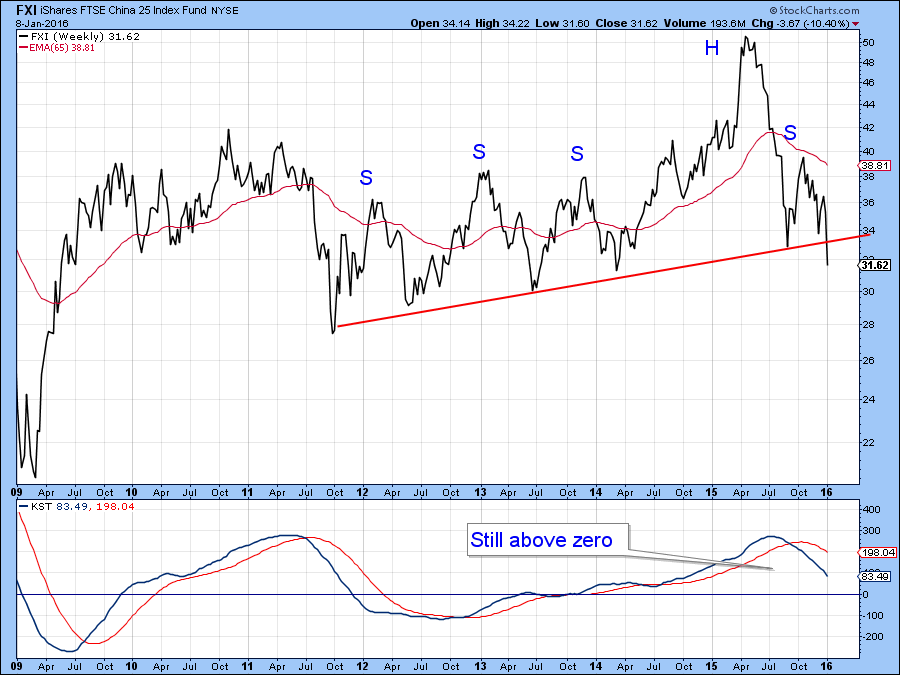This screenshot has height=675, width=900.
Task: Click the 38.81 EMA price tag on axis
Action: [x=875, y=165]
